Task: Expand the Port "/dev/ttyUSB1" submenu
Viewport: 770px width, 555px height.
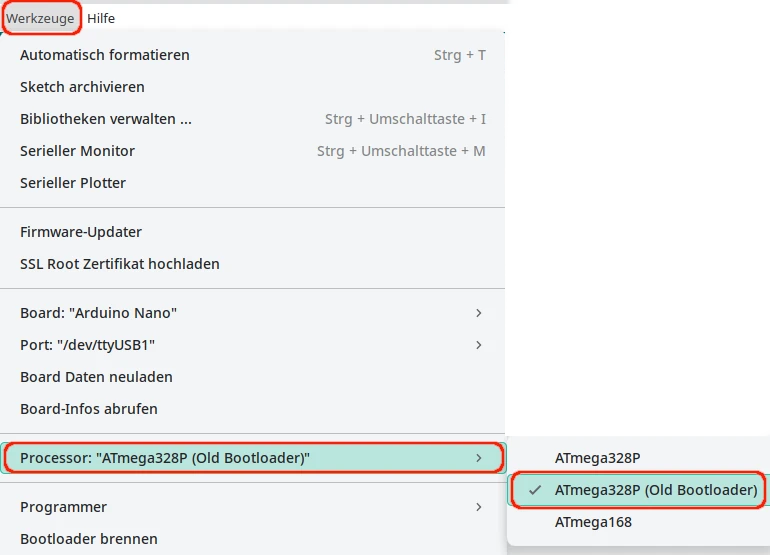Action: 87,345
